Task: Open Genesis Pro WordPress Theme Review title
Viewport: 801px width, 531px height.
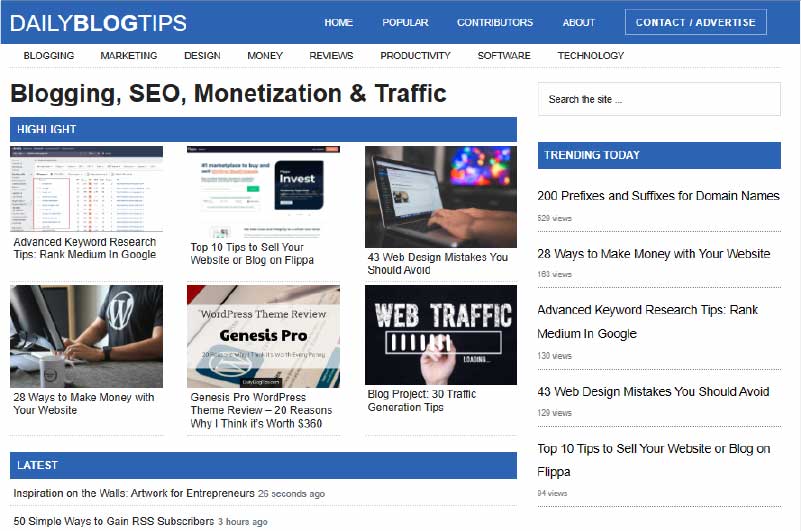Action: coord(261,410)
